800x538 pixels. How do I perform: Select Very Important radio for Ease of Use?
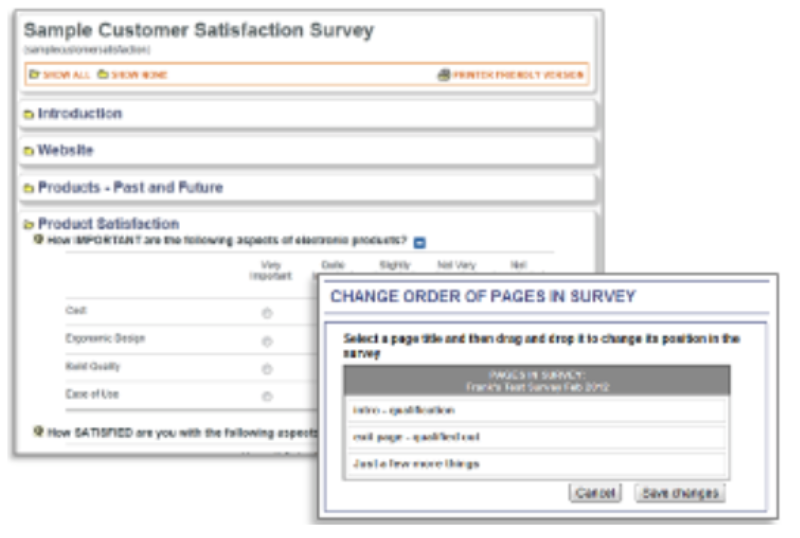pos(267,396)
